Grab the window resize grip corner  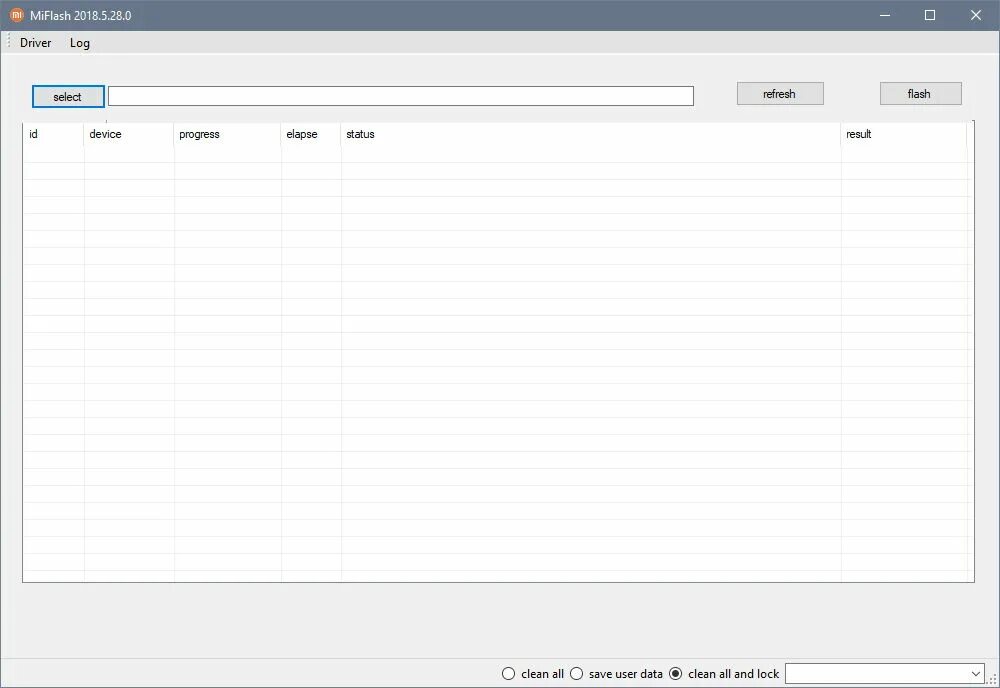point(993,680)
